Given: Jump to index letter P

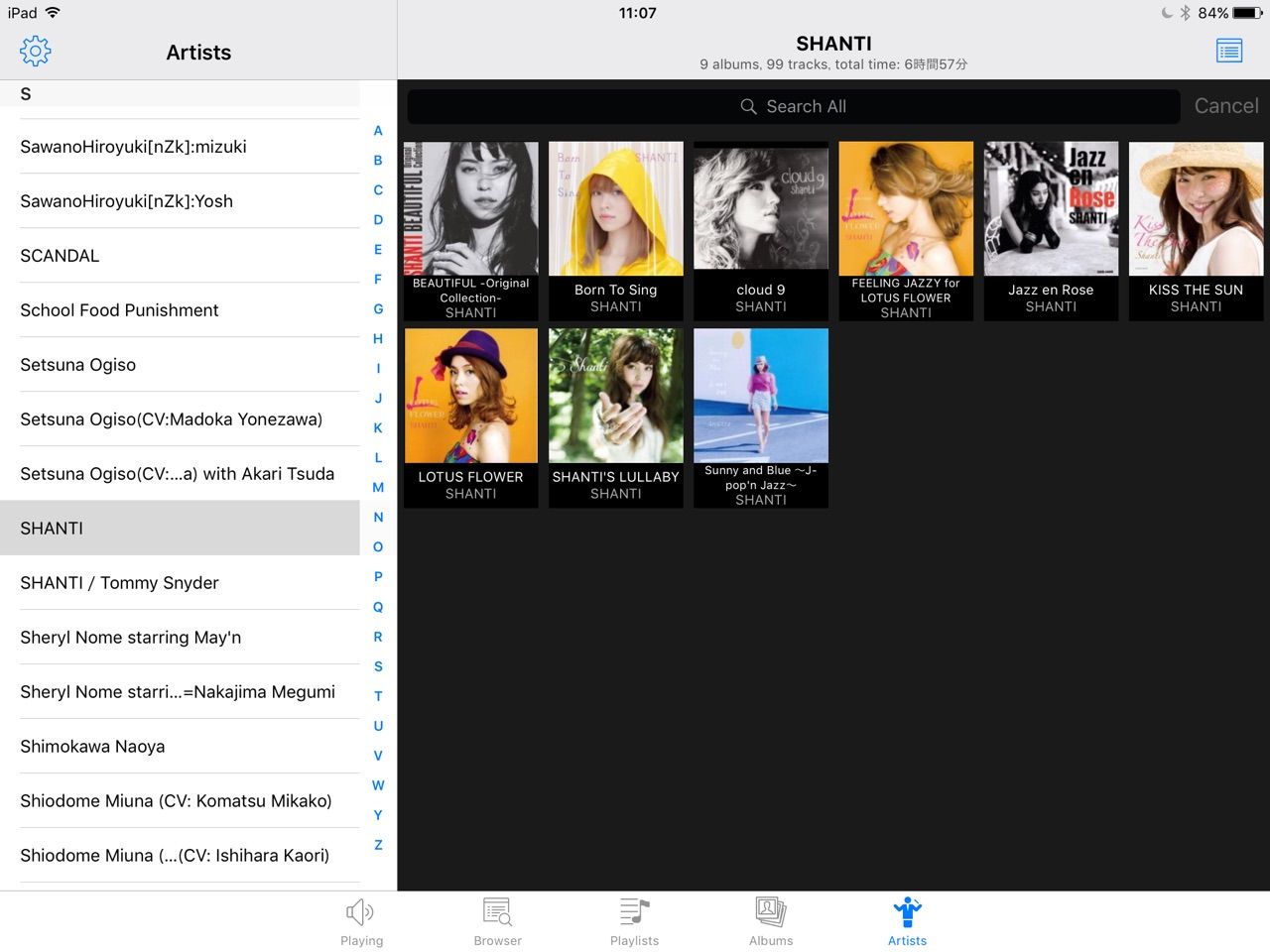Looking at the screenshot, I should coord(378,577).
